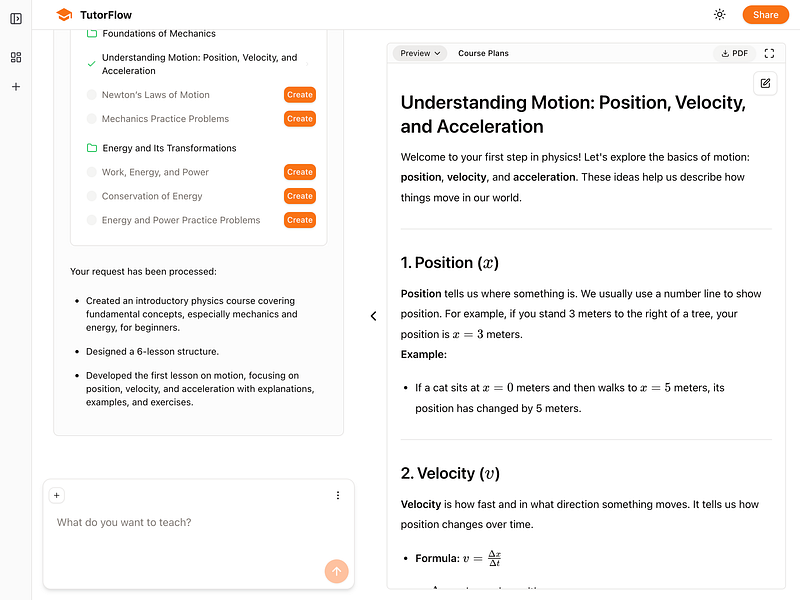This screenshot has width=800, height=600.
Task: Click the Share button
Action: (765, 14)
